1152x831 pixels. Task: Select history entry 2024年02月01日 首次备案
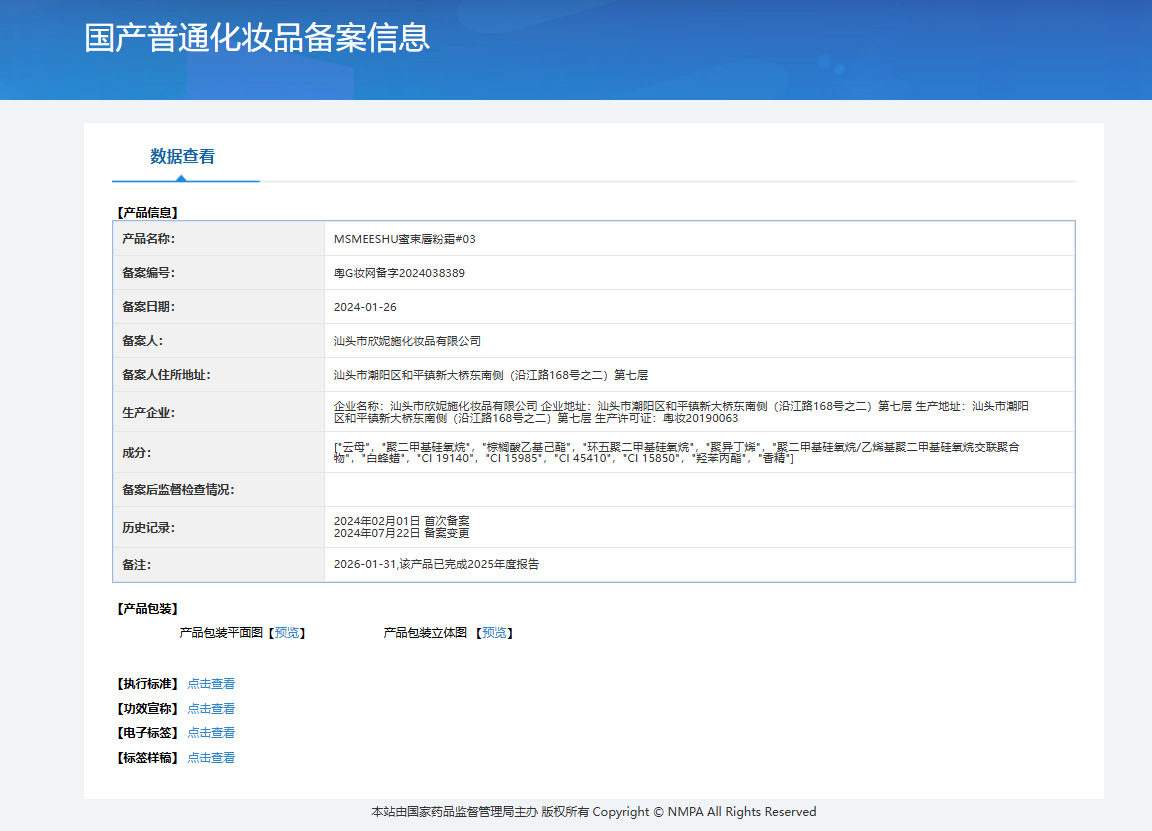[401, 521]
